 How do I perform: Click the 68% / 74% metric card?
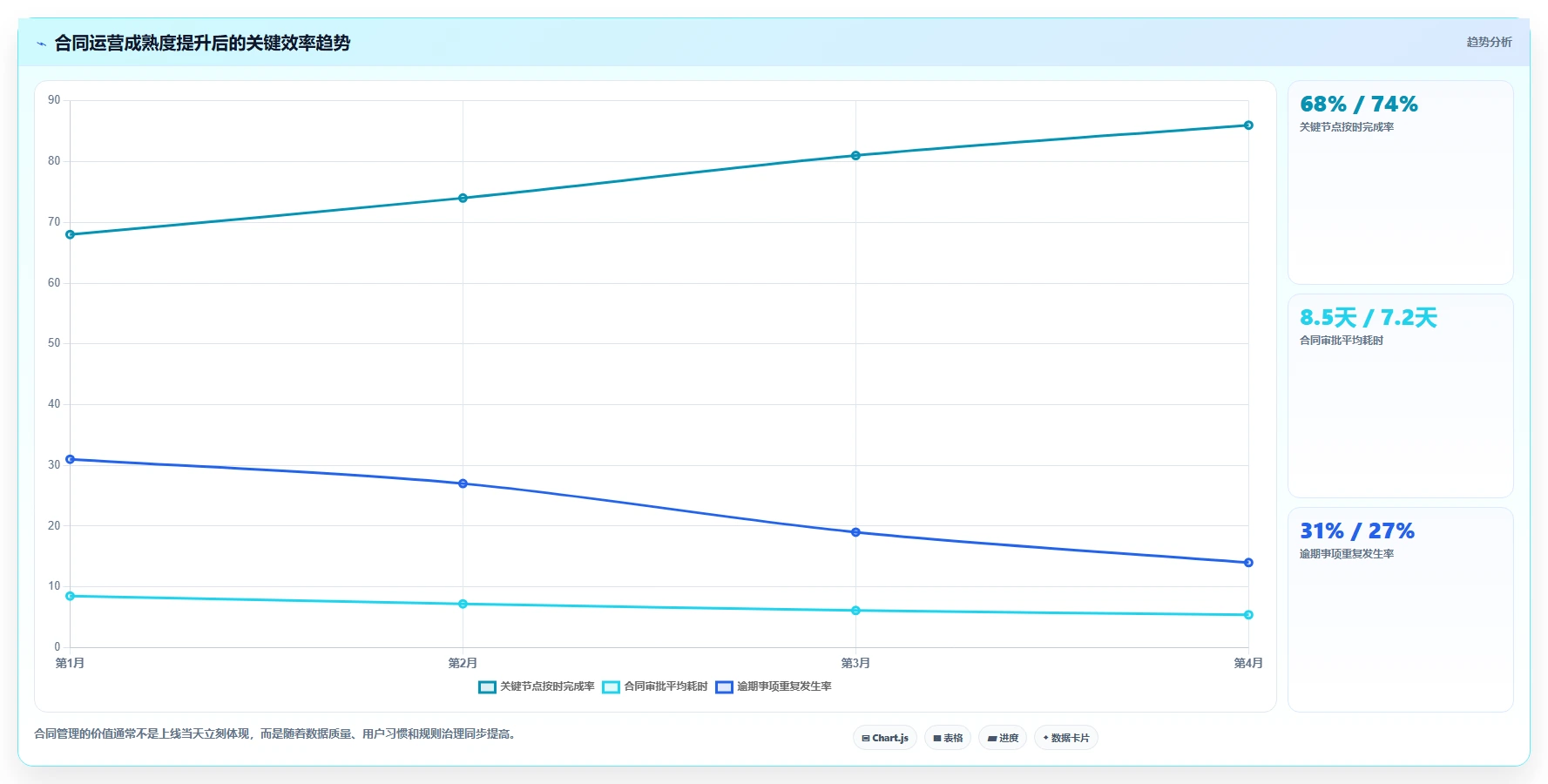(x=1401, y=183)
